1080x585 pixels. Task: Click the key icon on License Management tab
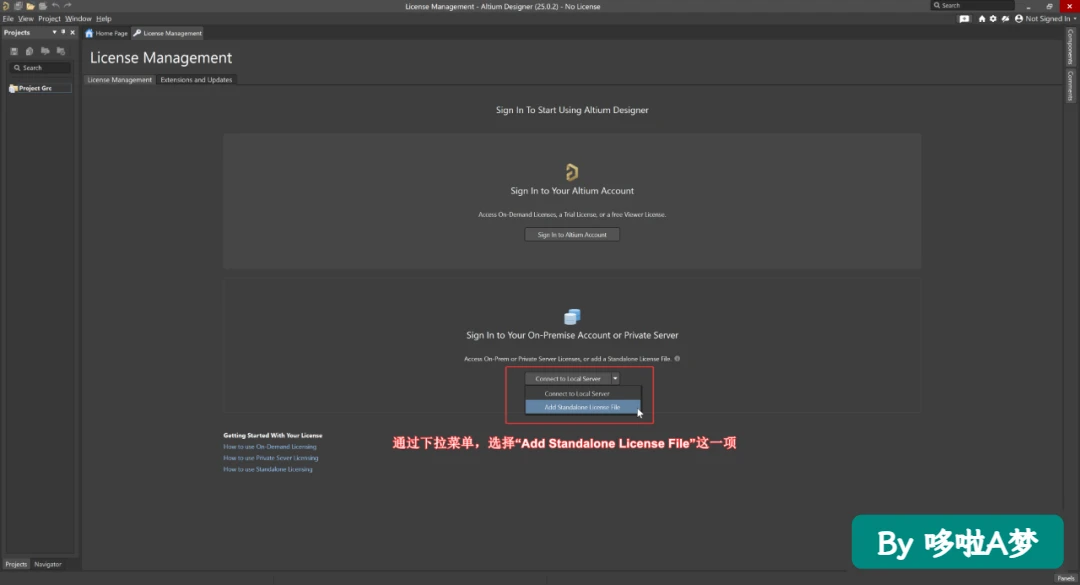click(137, 33)
